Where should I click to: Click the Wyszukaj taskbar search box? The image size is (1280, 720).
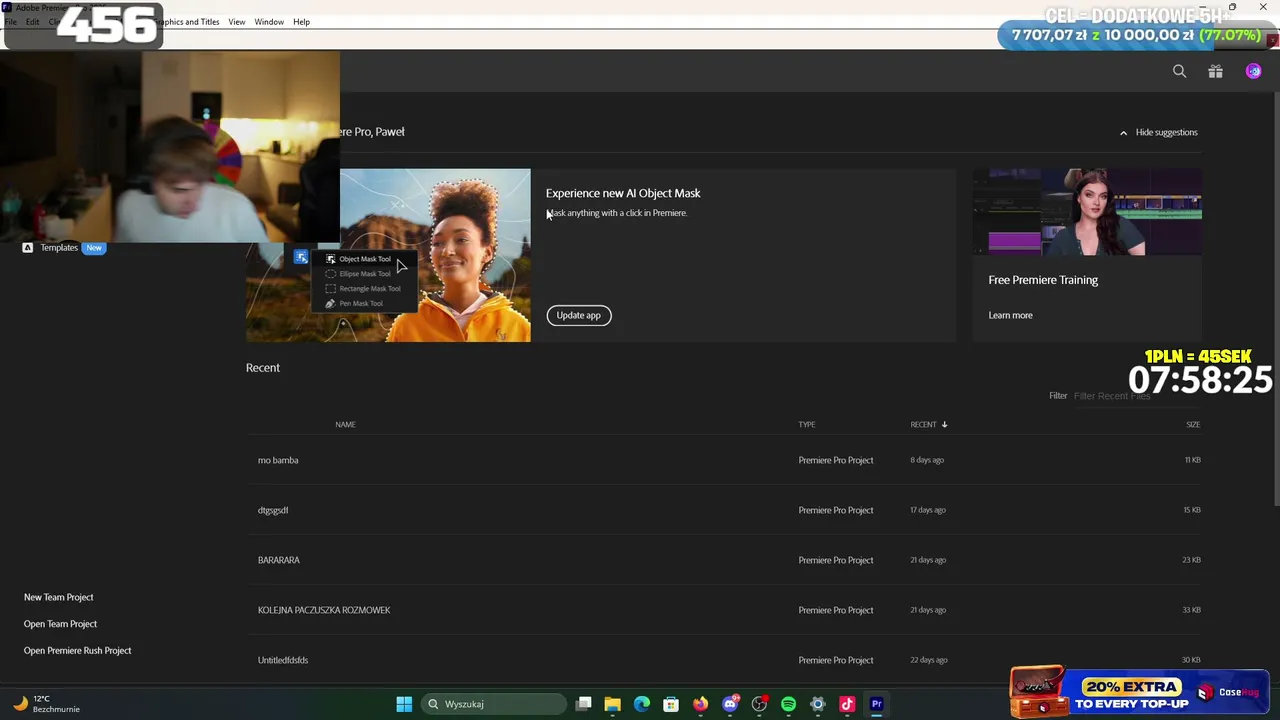pyautogui.click(x=495, y=704)
